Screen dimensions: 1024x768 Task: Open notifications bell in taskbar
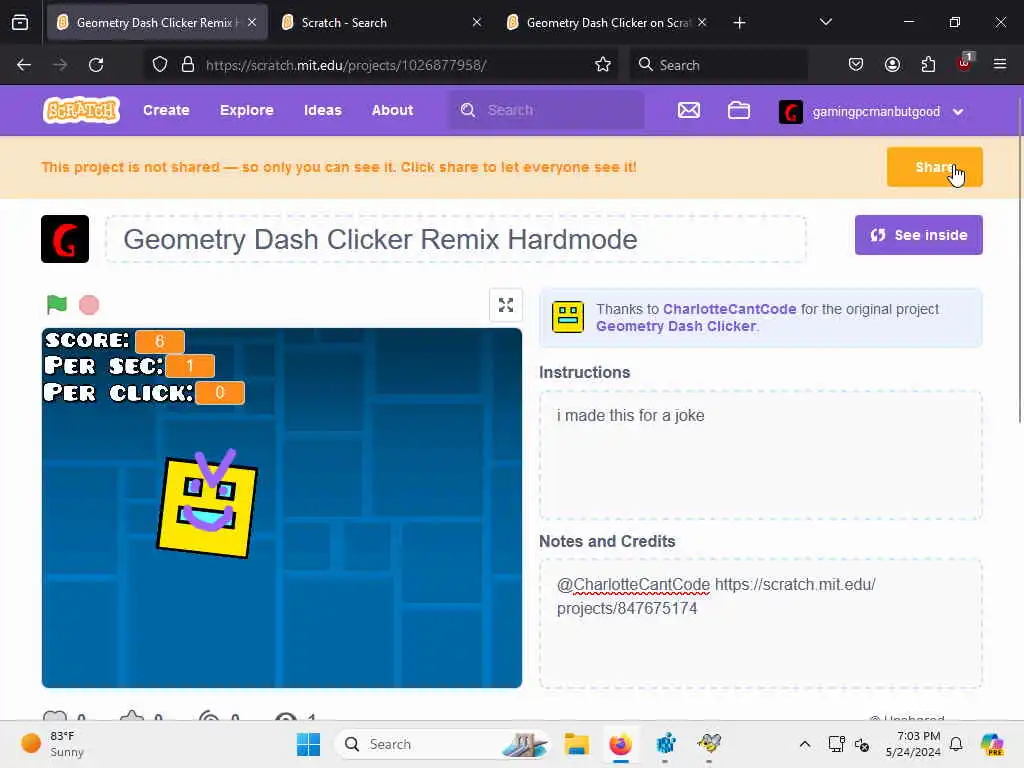(x=956, y=744)
